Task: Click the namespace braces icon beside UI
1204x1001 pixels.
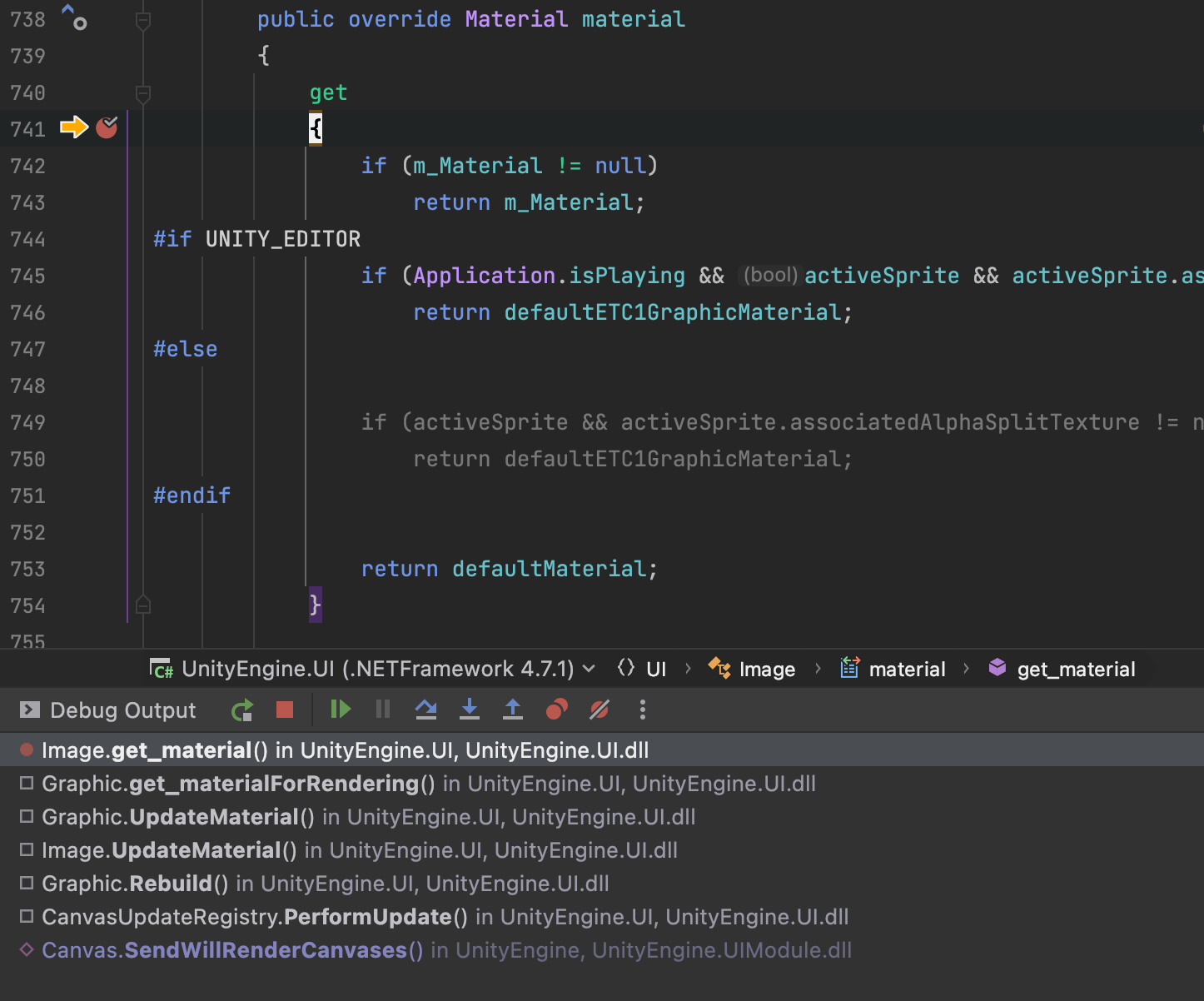Action: click(x=626, y=668)
